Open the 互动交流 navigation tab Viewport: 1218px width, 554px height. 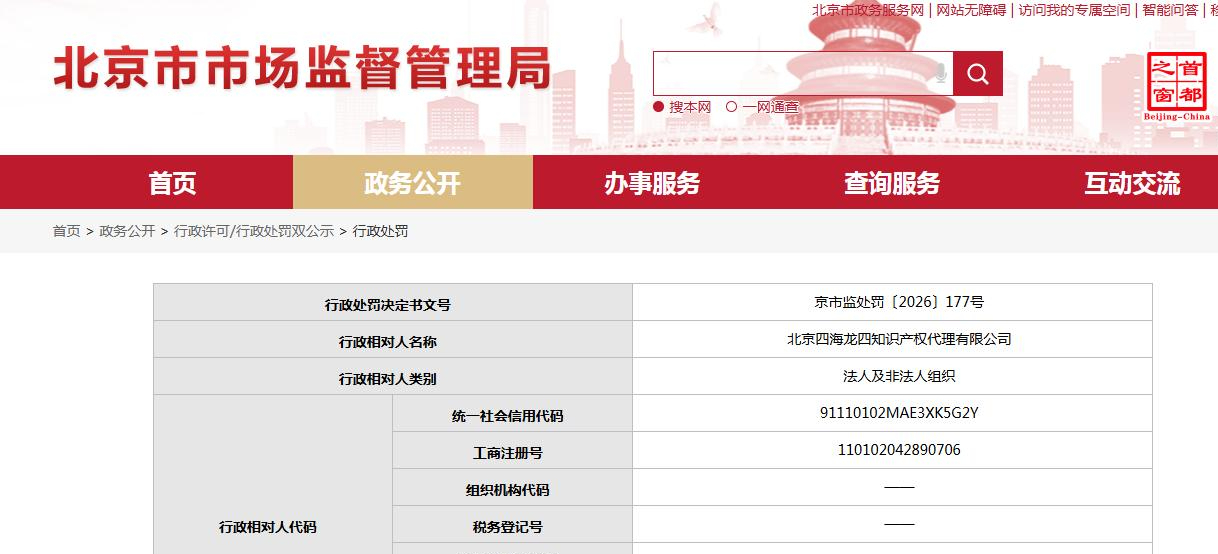click(1133, 183)
